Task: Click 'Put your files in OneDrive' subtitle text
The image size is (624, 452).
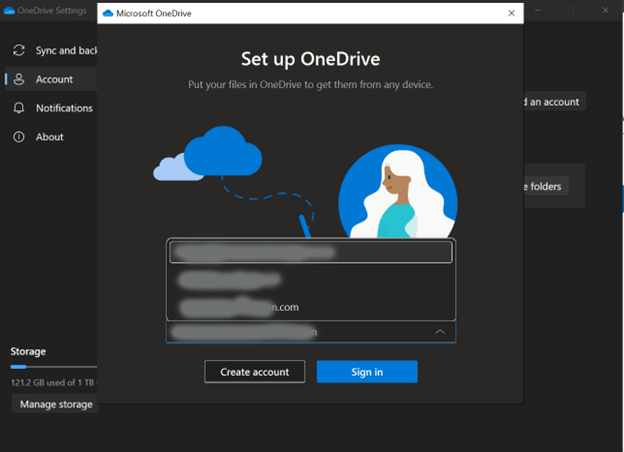Action: tap(310, 84)
